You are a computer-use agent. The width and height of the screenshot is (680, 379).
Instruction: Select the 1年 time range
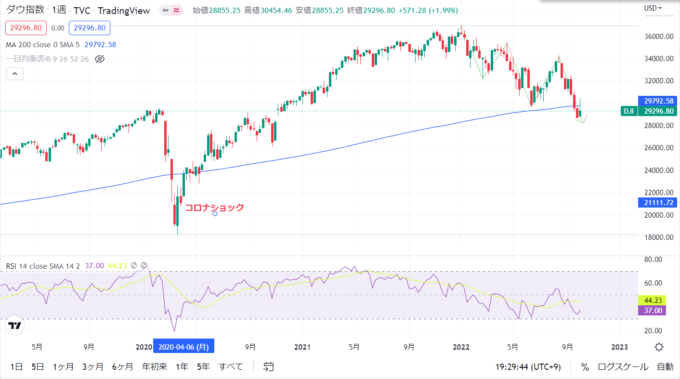[182, 367]
